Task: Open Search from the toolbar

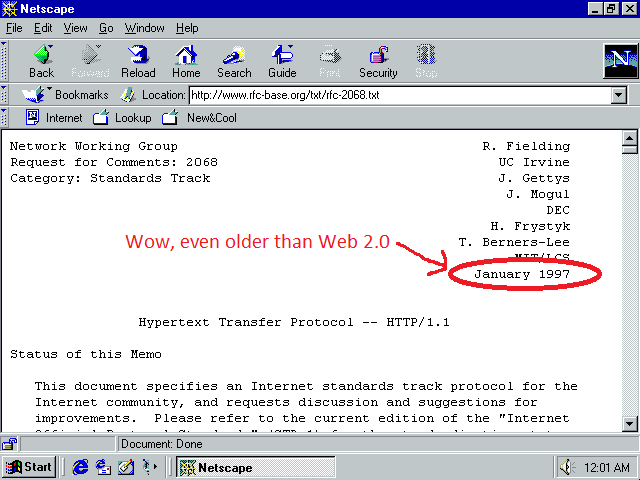Action: pos(234,61)
